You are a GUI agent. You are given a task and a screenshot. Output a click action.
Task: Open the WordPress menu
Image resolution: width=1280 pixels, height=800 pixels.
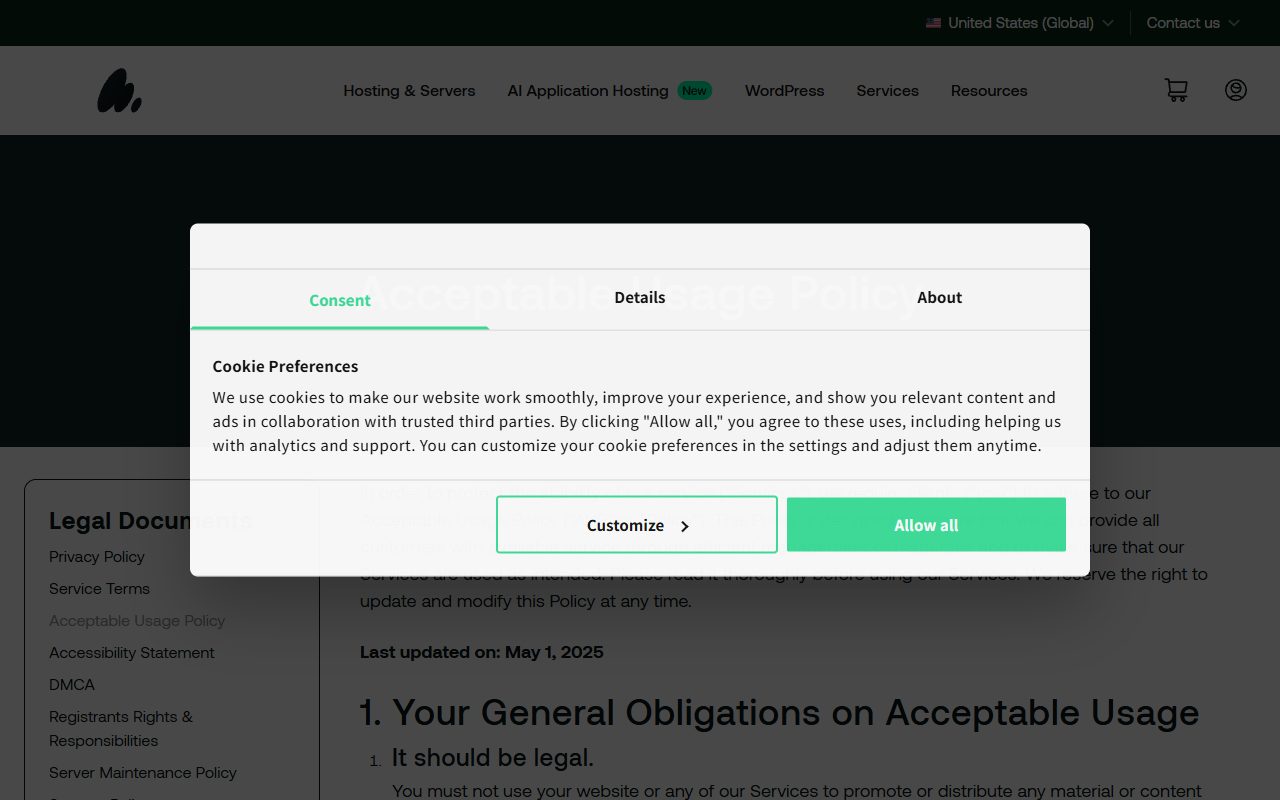pos(784,91)
